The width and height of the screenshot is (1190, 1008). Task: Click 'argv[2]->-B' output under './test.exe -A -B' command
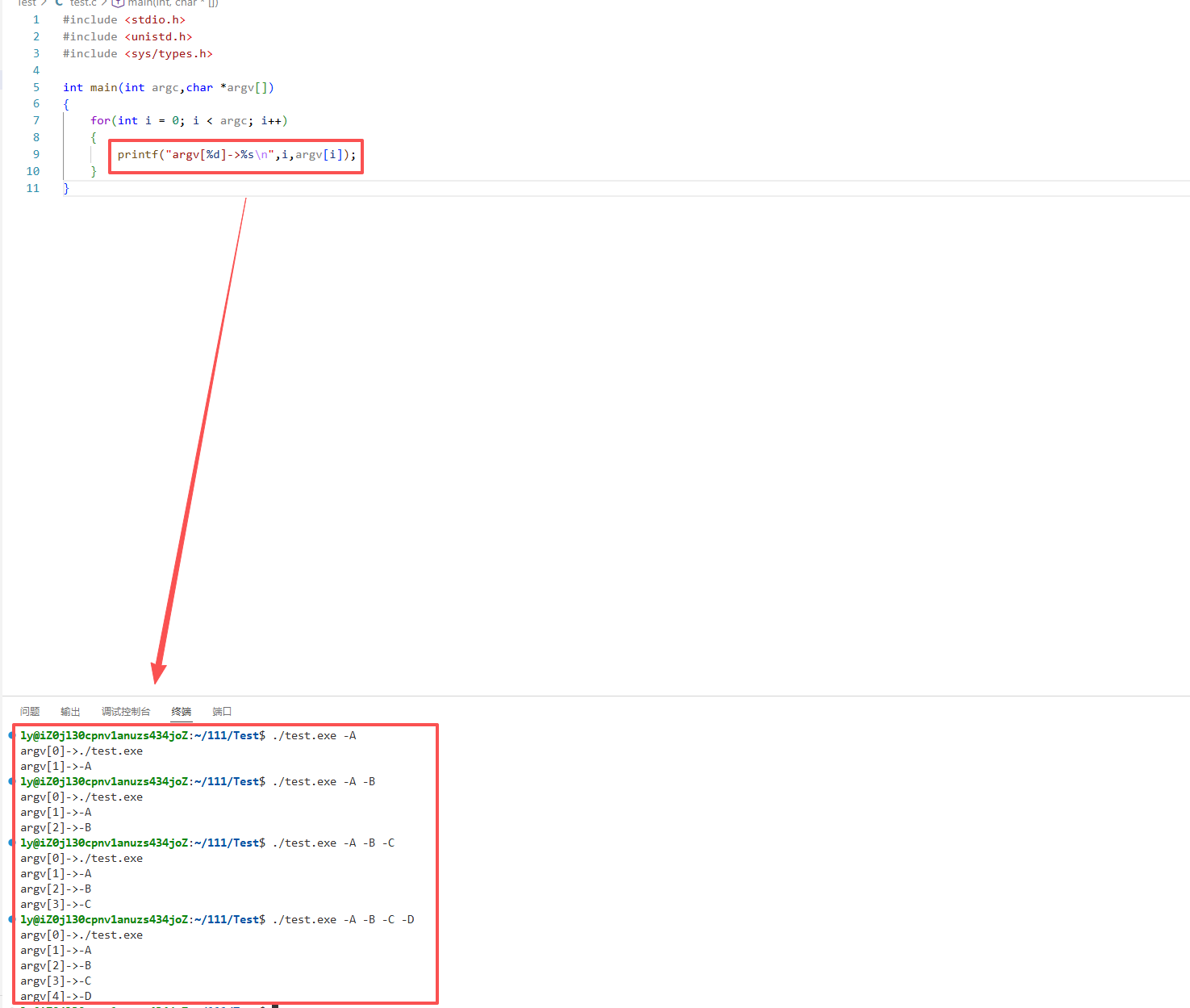point(56,827)
